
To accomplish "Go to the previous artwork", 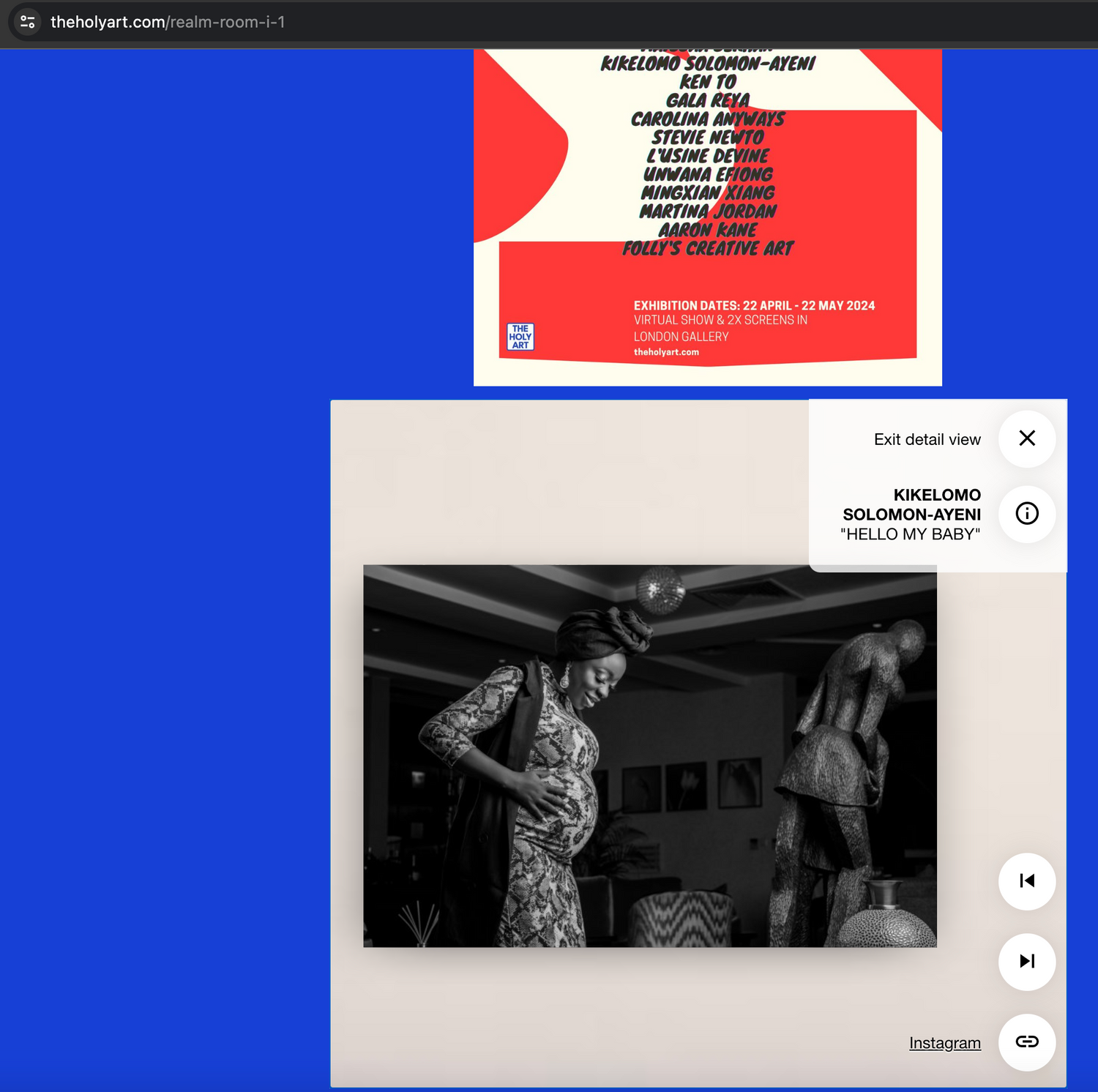I will (1027, 881).
